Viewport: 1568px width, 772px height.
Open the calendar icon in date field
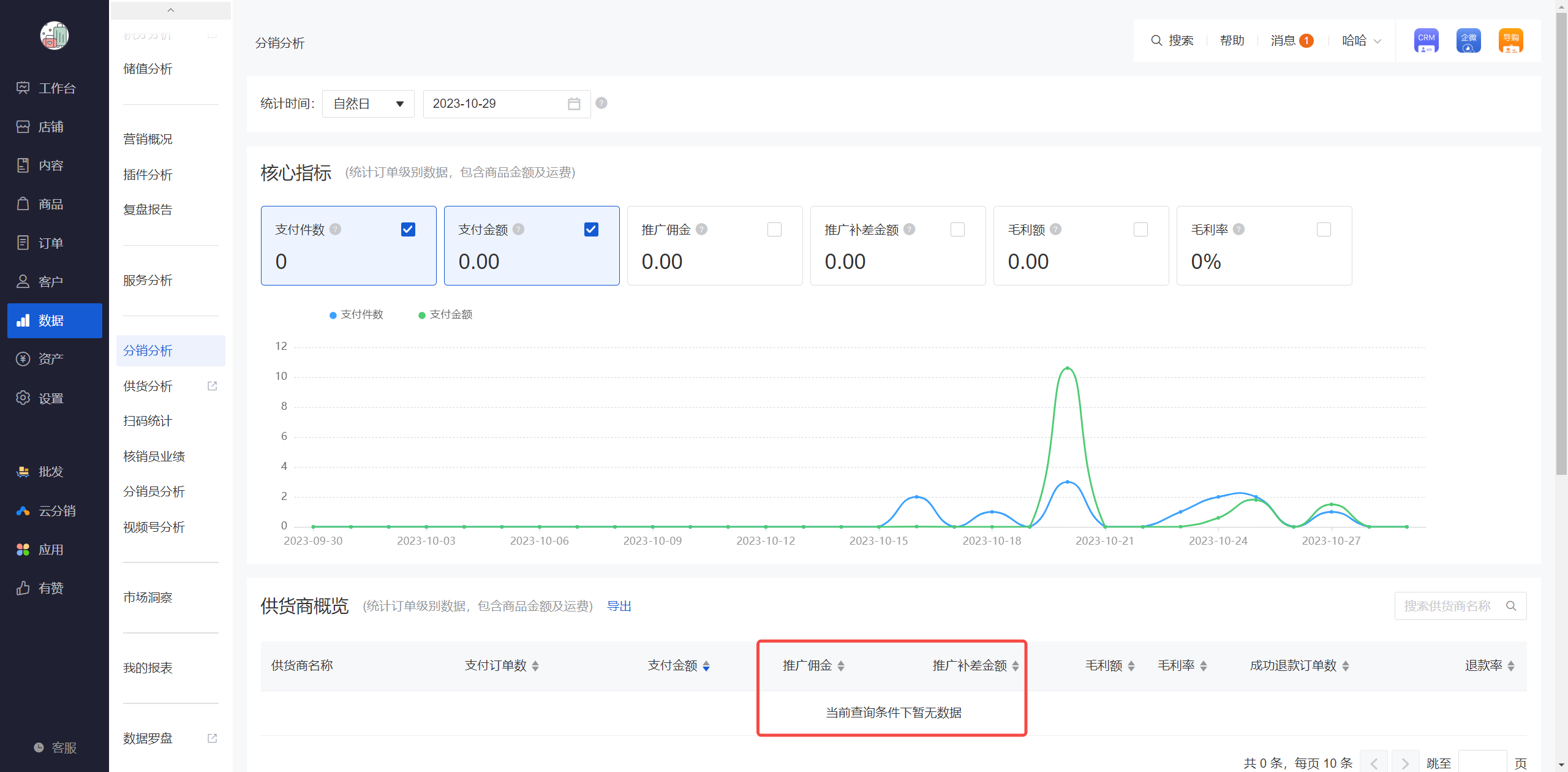point(574,104)
